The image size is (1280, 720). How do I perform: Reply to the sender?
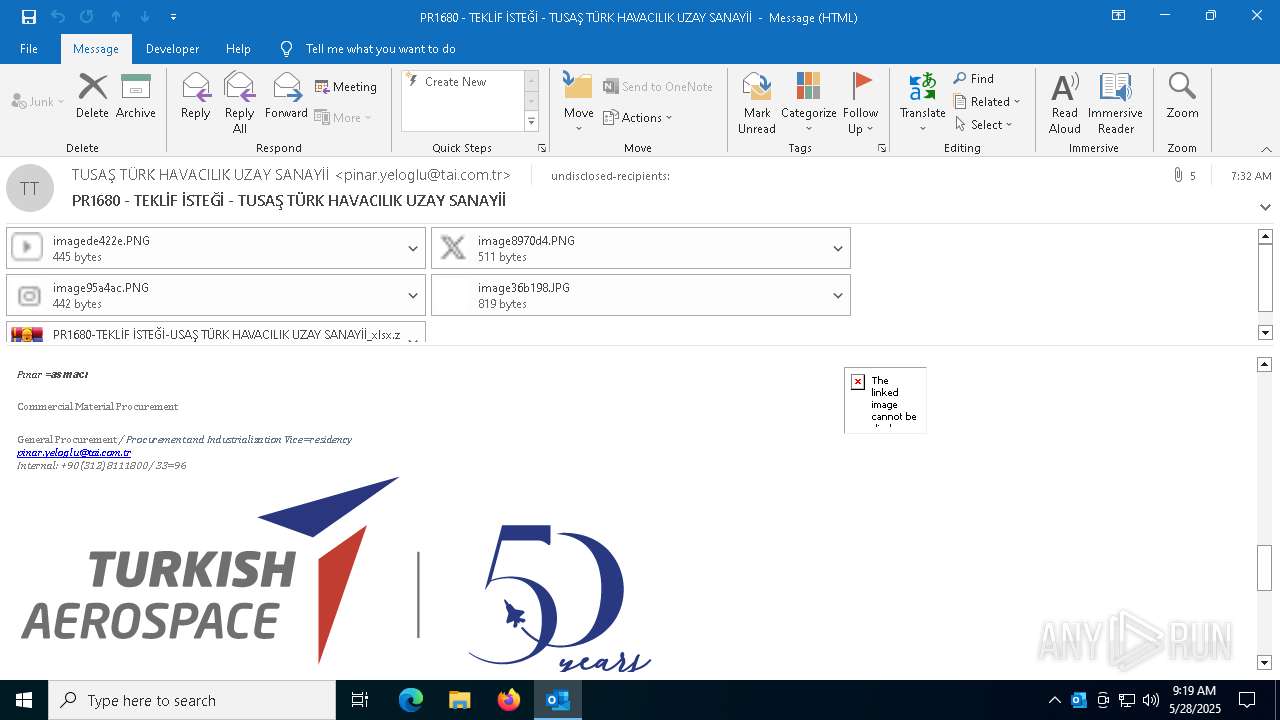tap(196, 96)
